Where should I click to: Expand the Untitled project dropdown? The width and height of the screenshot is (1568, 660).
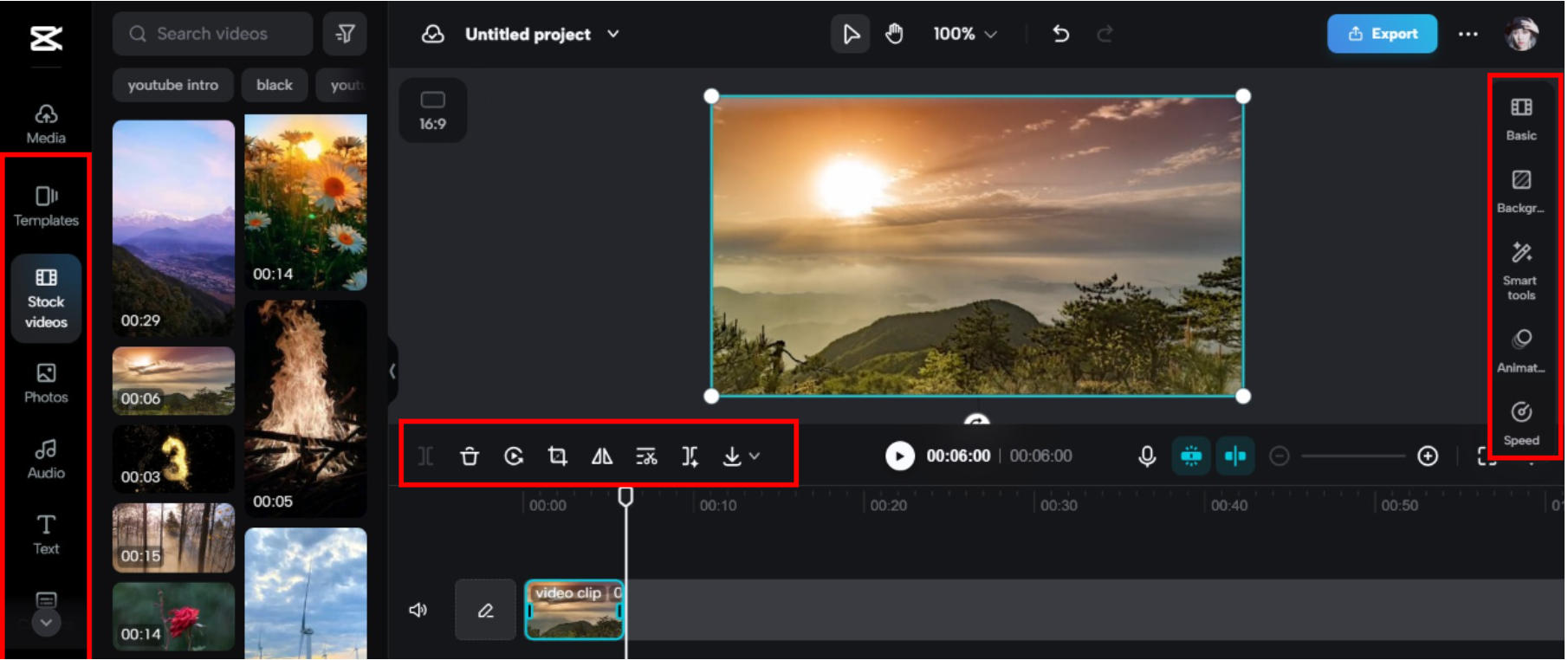613,34
